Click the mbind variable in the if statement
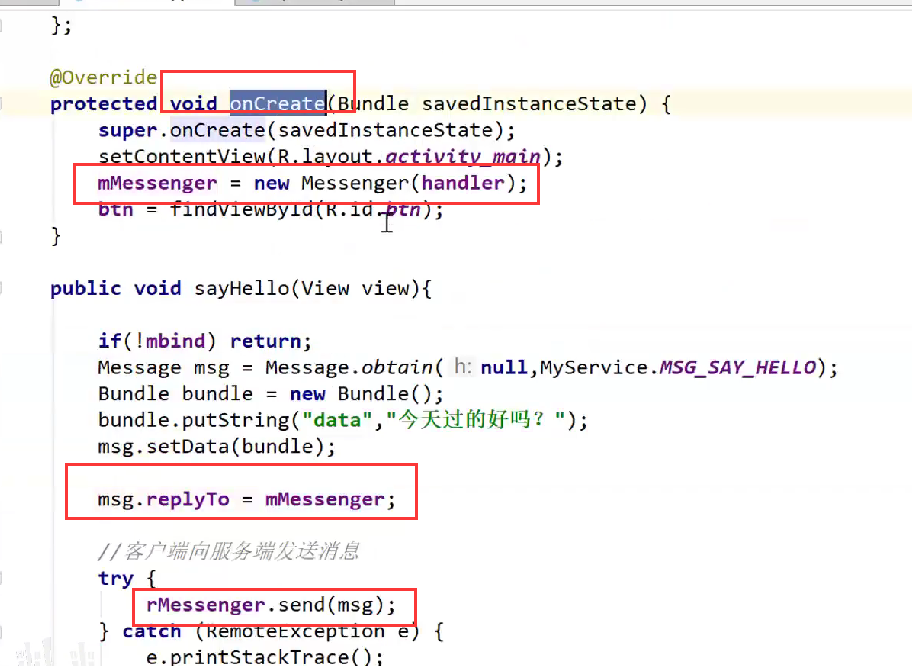 point(175,341)
